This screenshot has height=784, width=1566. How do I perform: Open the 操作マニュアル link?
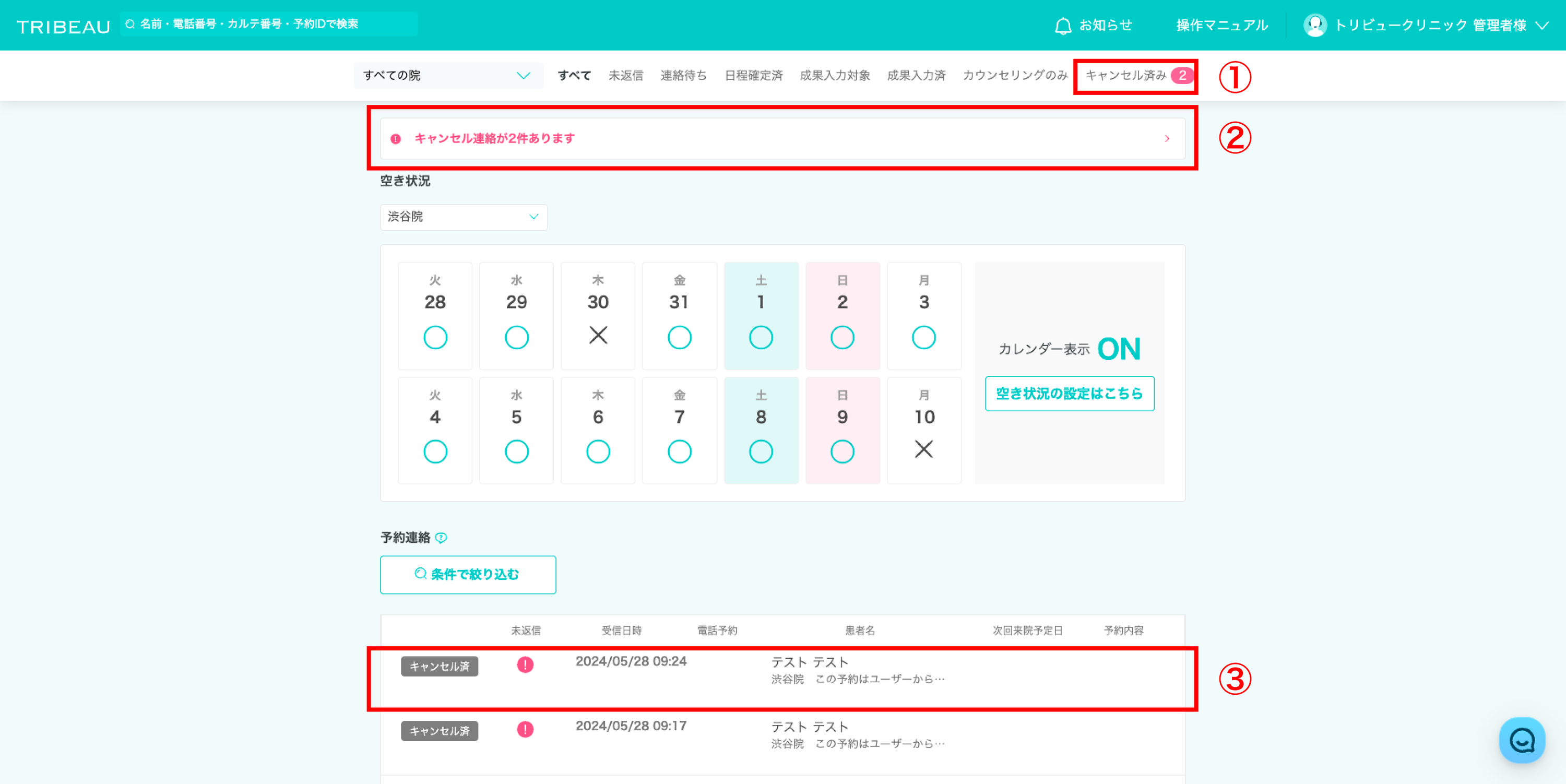coord(1221,26)
